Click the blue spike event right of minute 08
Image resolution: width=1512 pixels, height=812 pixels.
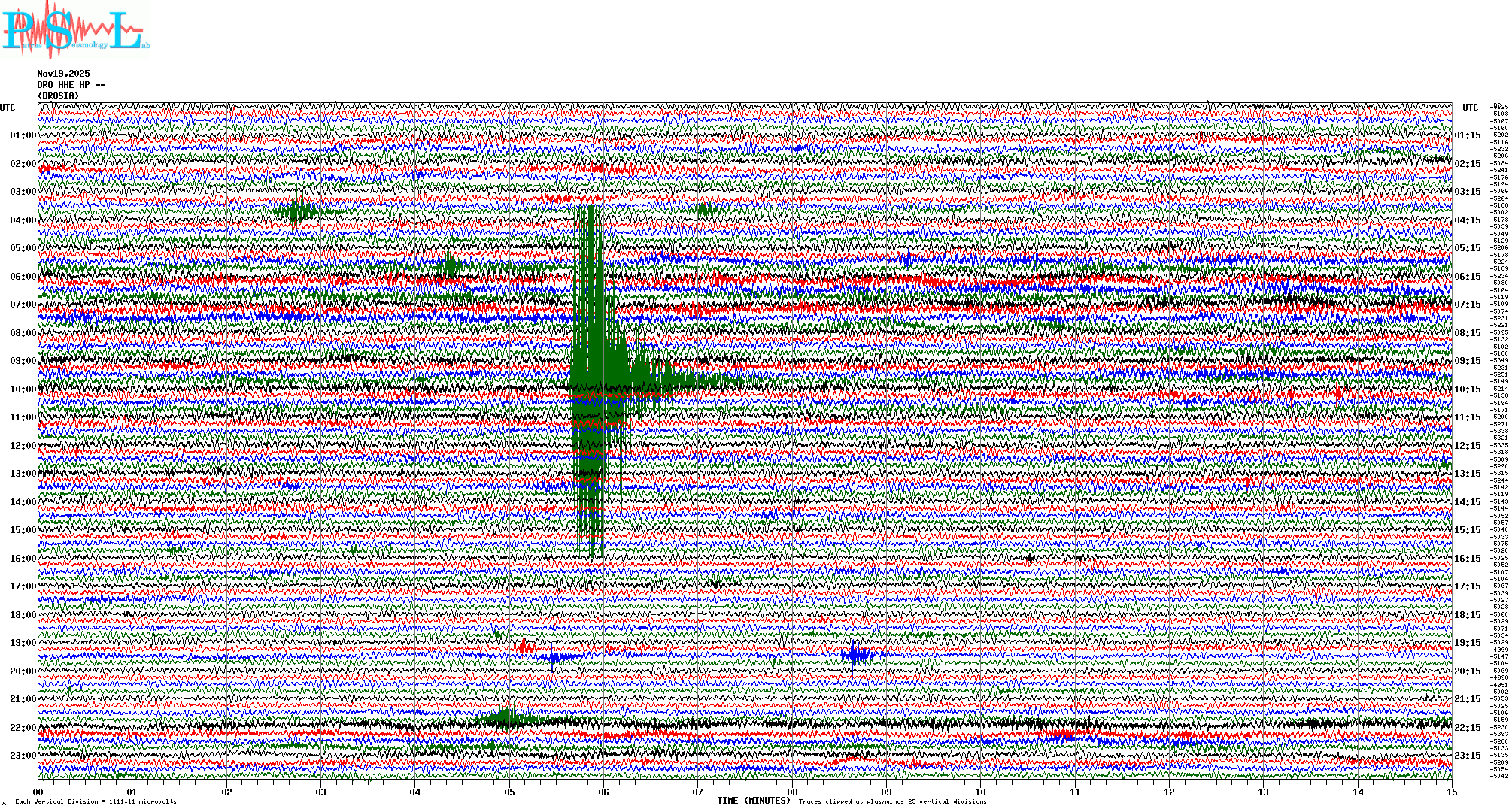(855, 654)
